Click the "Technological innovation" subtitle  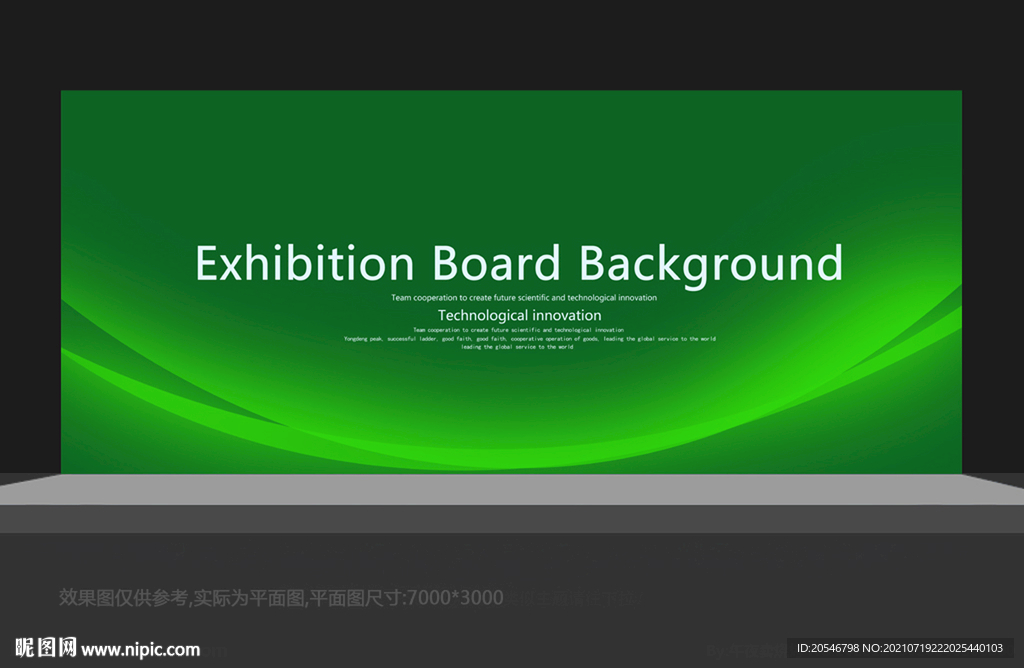(519, 315)
